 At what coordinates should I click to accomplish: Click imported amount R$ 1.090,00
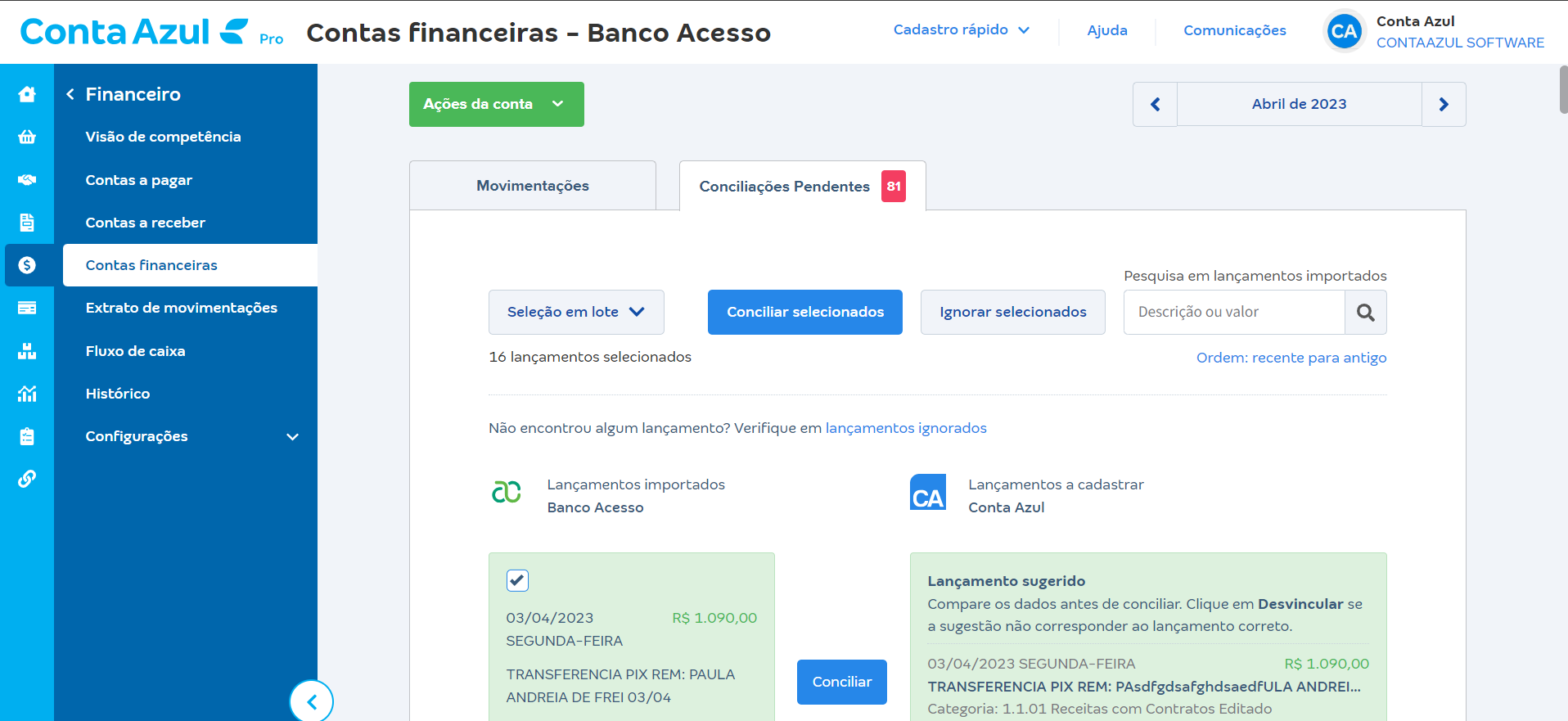(x=714, y=618)
